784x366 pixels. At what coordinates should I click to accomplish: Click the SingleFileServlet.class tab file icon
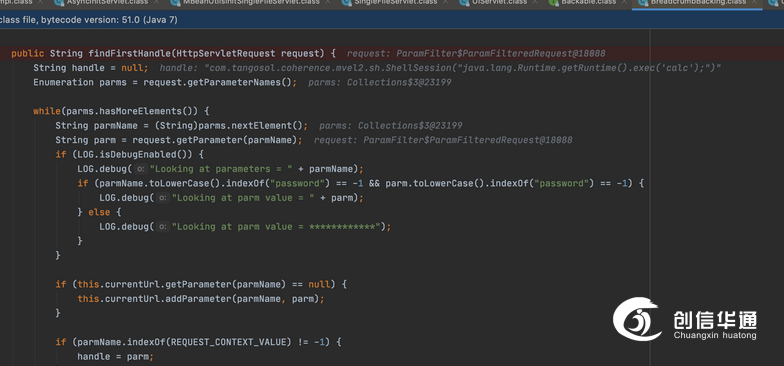(x=346, y=2)
